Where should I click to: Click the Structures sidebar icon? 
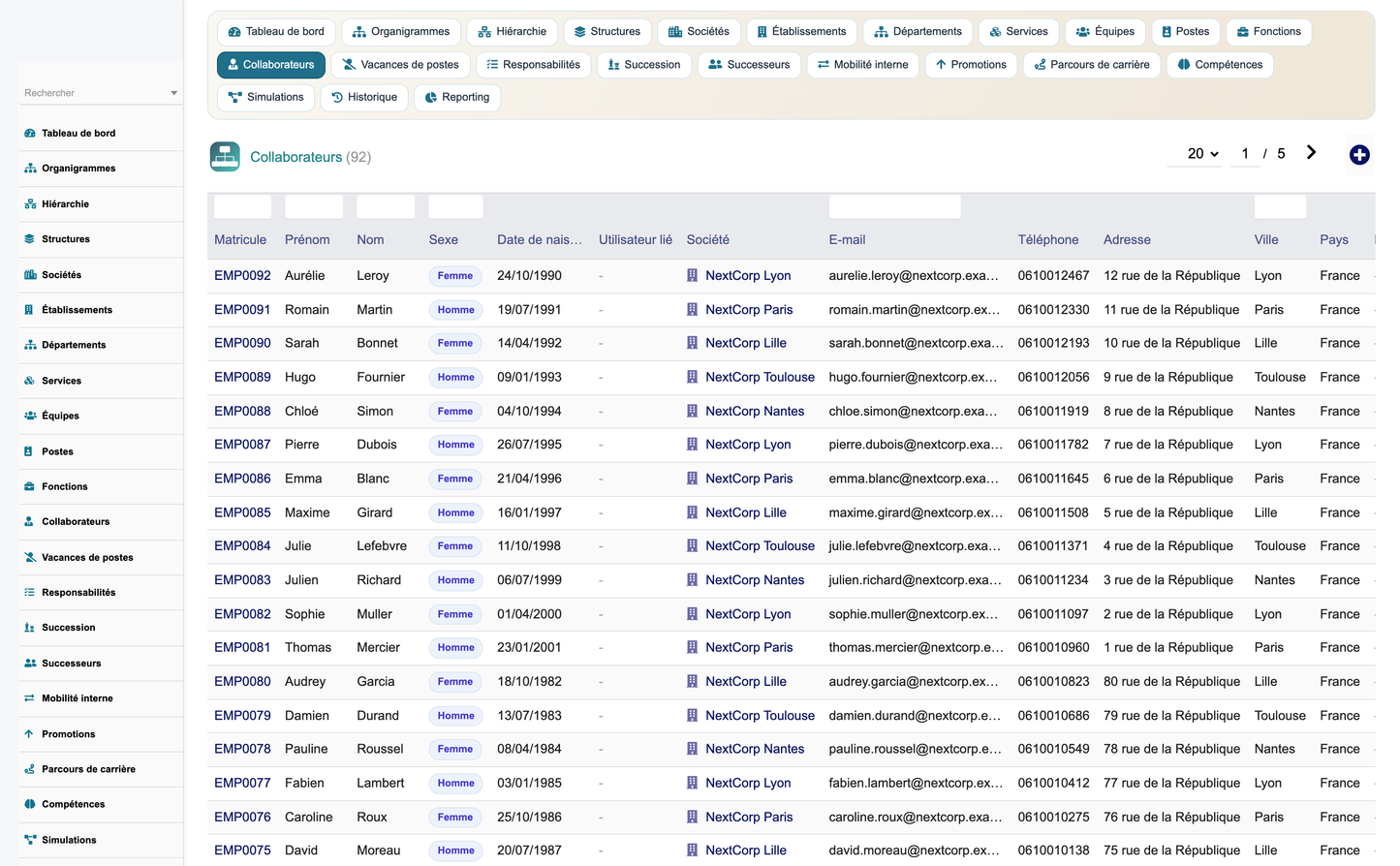point(30,239)
